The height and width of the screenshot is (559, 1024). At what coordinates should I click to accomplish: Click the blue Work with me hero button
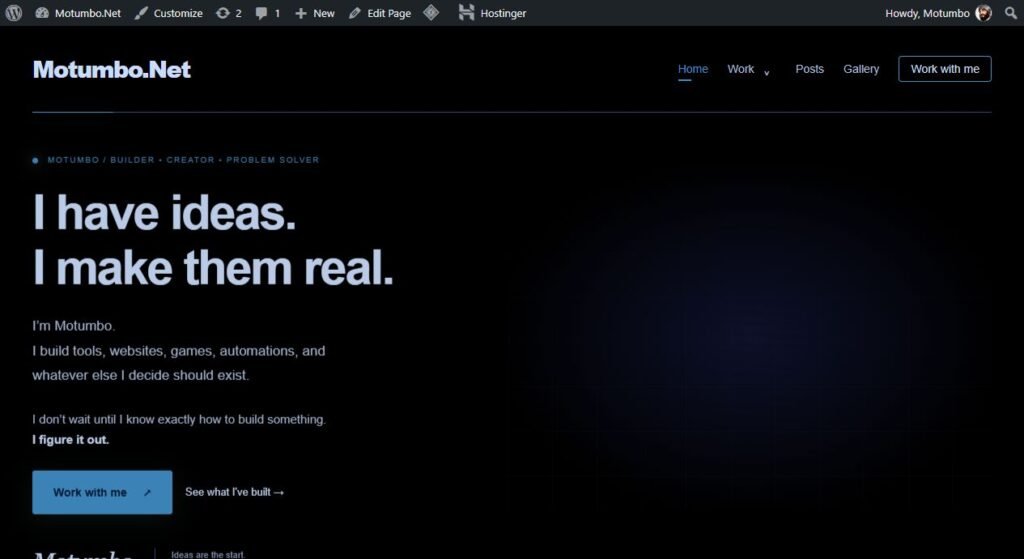103,492
